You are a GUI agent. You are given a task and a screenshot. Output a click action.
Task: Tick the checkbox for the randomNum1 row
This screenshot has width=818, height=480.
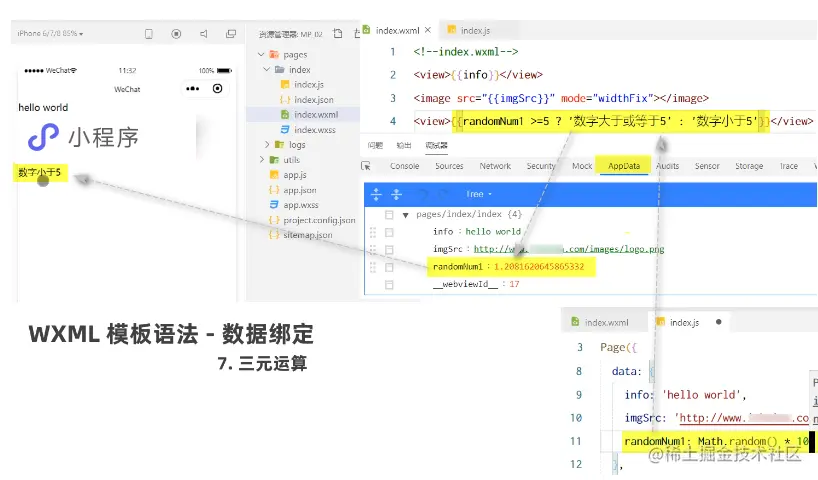(x=389, y=267)
